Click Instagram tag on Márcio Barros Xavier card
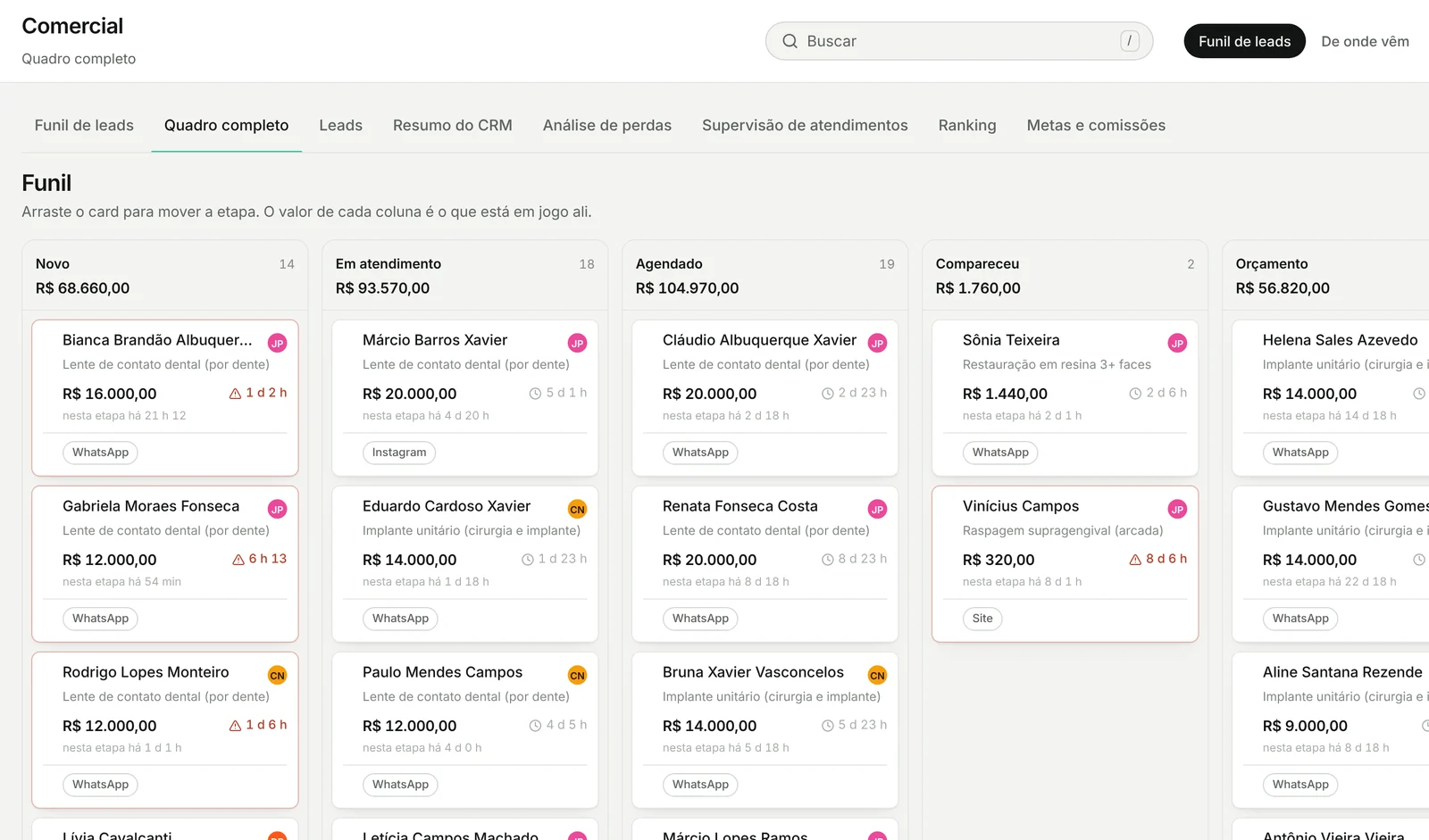Viewport: 1429px width, 840px height. click(399, 453)
